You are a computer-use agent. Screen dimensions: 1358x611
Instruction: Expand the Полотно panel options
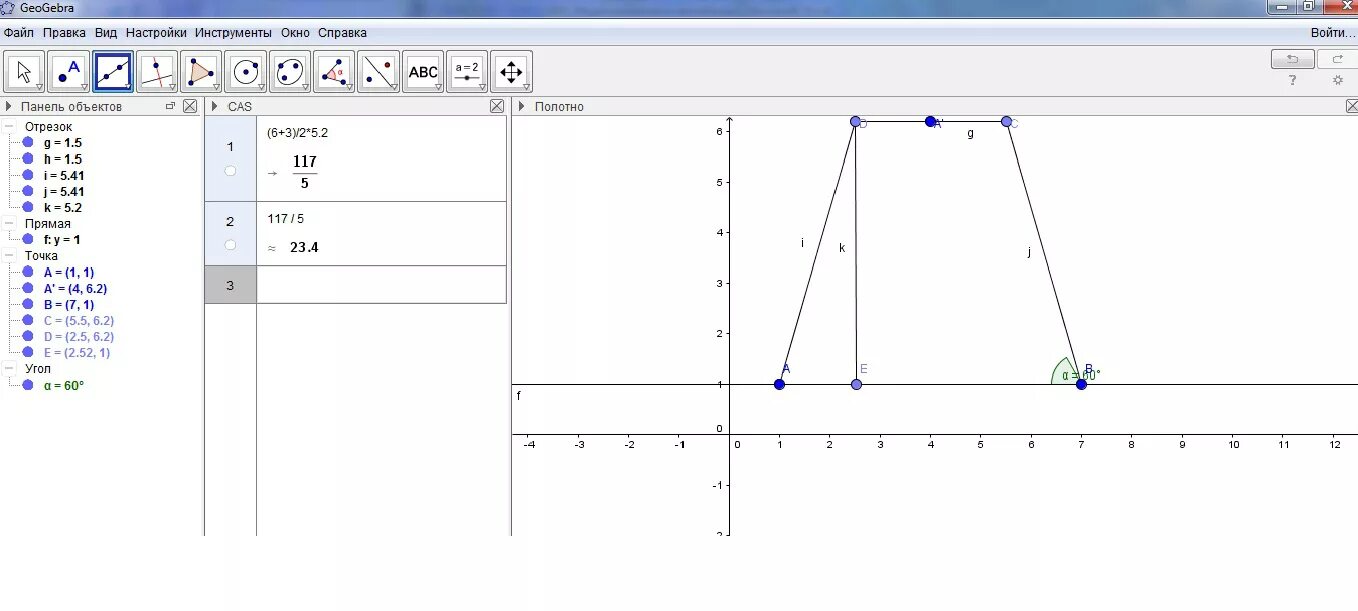click(521, 105)
